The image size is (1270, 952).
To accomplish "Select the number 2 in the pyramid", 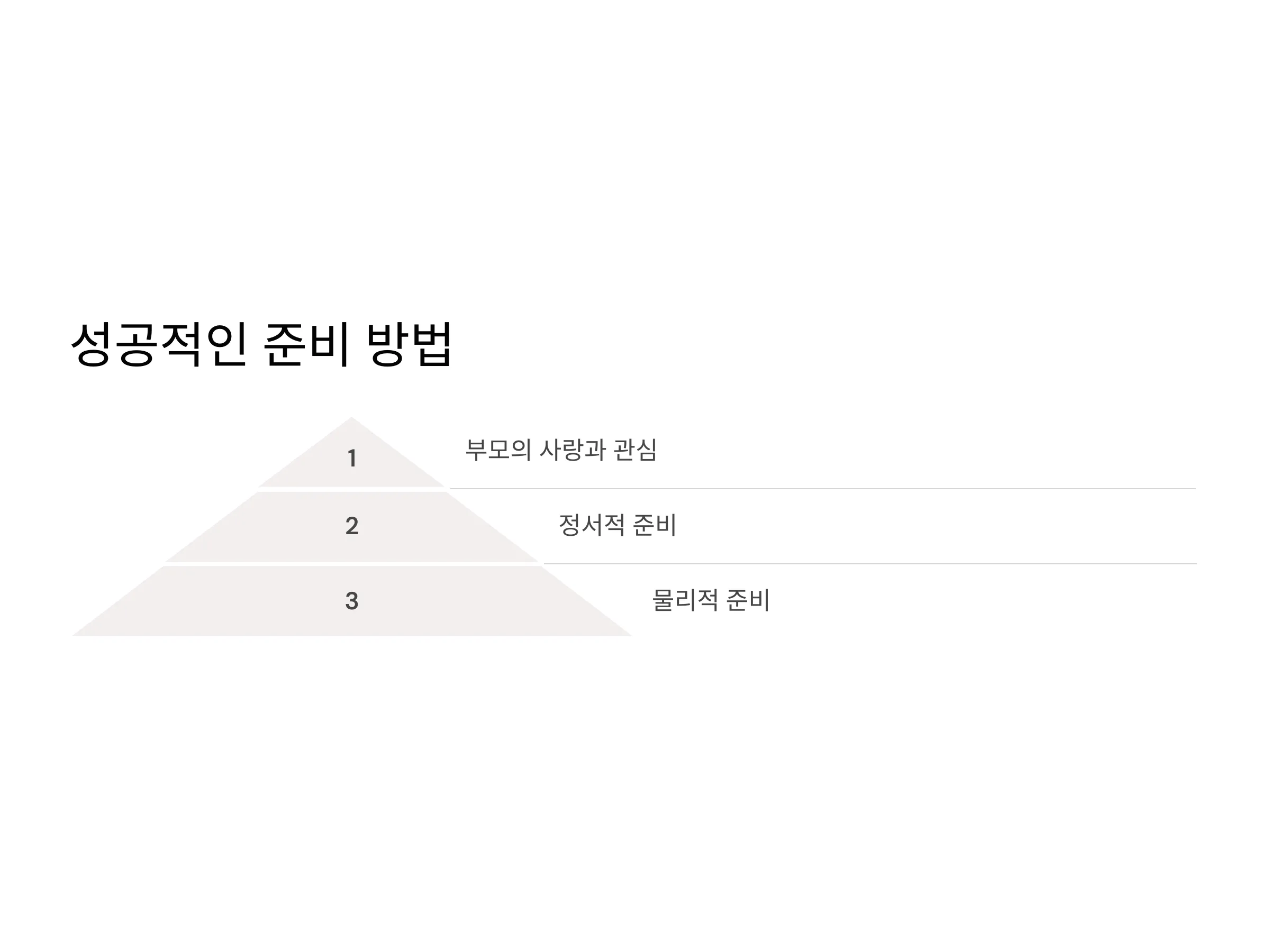I will (x=352, y=526).
